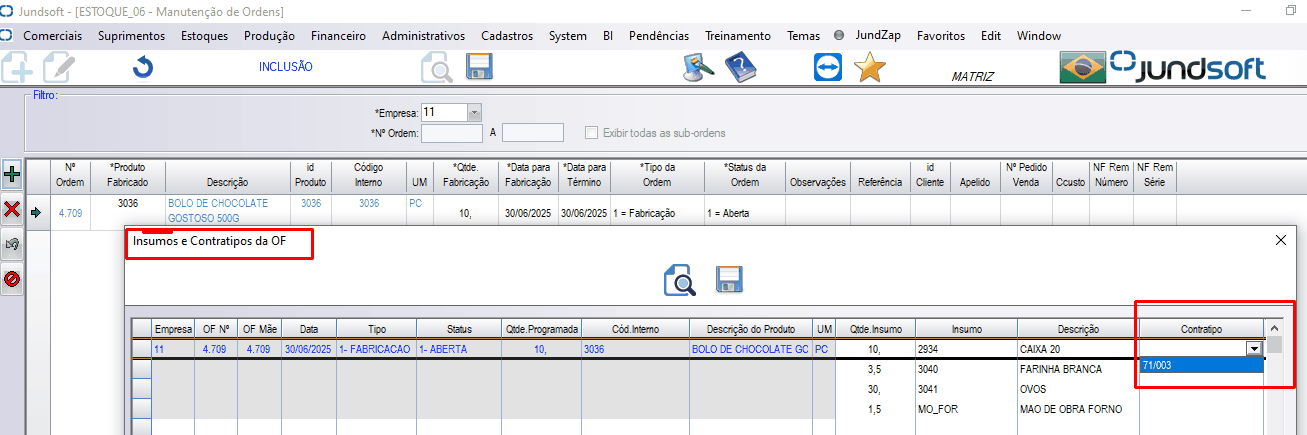Open the Contratipo dropdown arrow
Viewport: 1307px width, 435px height.
click(x=1252, y=348)
